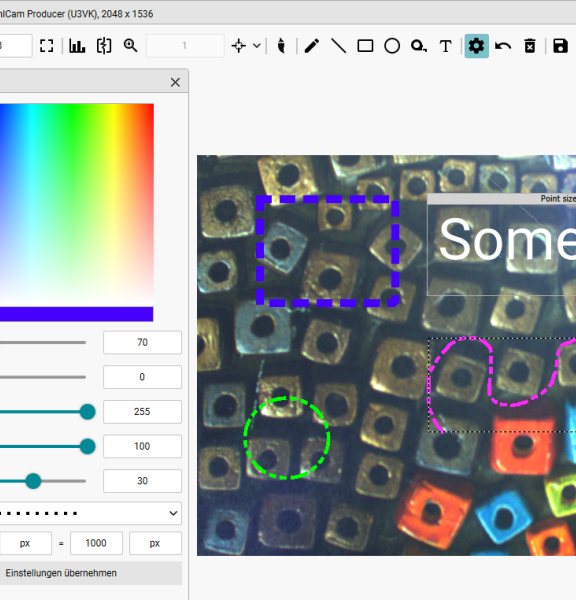Click the fullscreen frame icon
Image resolution: width=576 pixels, height=600 pixels.
coord(47,46)
